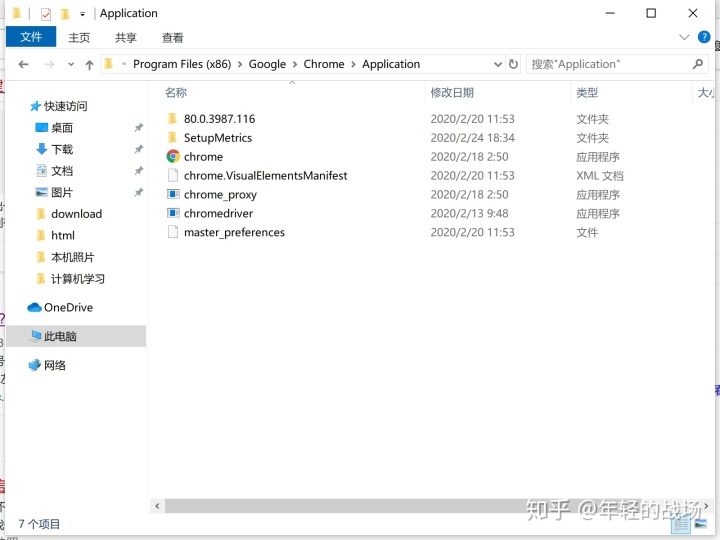This screenshot has height=540, width=720.
Task: Sort by the 修改日期 column header
Action: pyautogui.click(x=452, y=93)
